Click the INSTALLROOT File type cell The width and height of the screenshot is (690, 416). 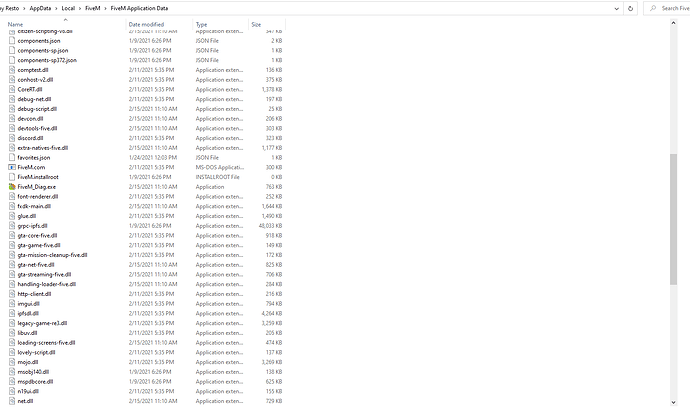[x=217, y=177]
